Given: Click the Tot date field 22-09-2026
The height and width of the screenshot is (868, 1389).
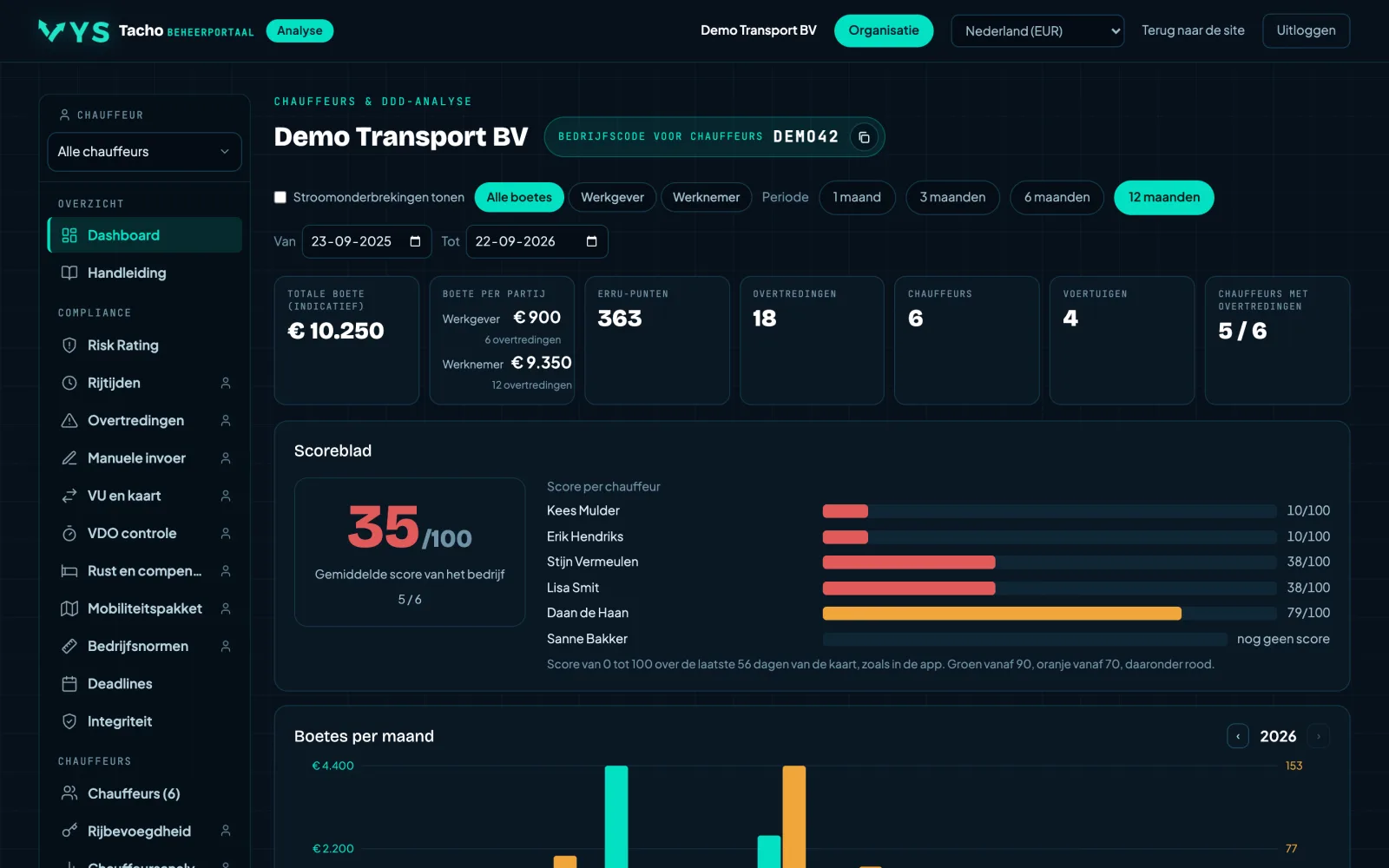Looking at the screenshot, I should tap(537, 241).
